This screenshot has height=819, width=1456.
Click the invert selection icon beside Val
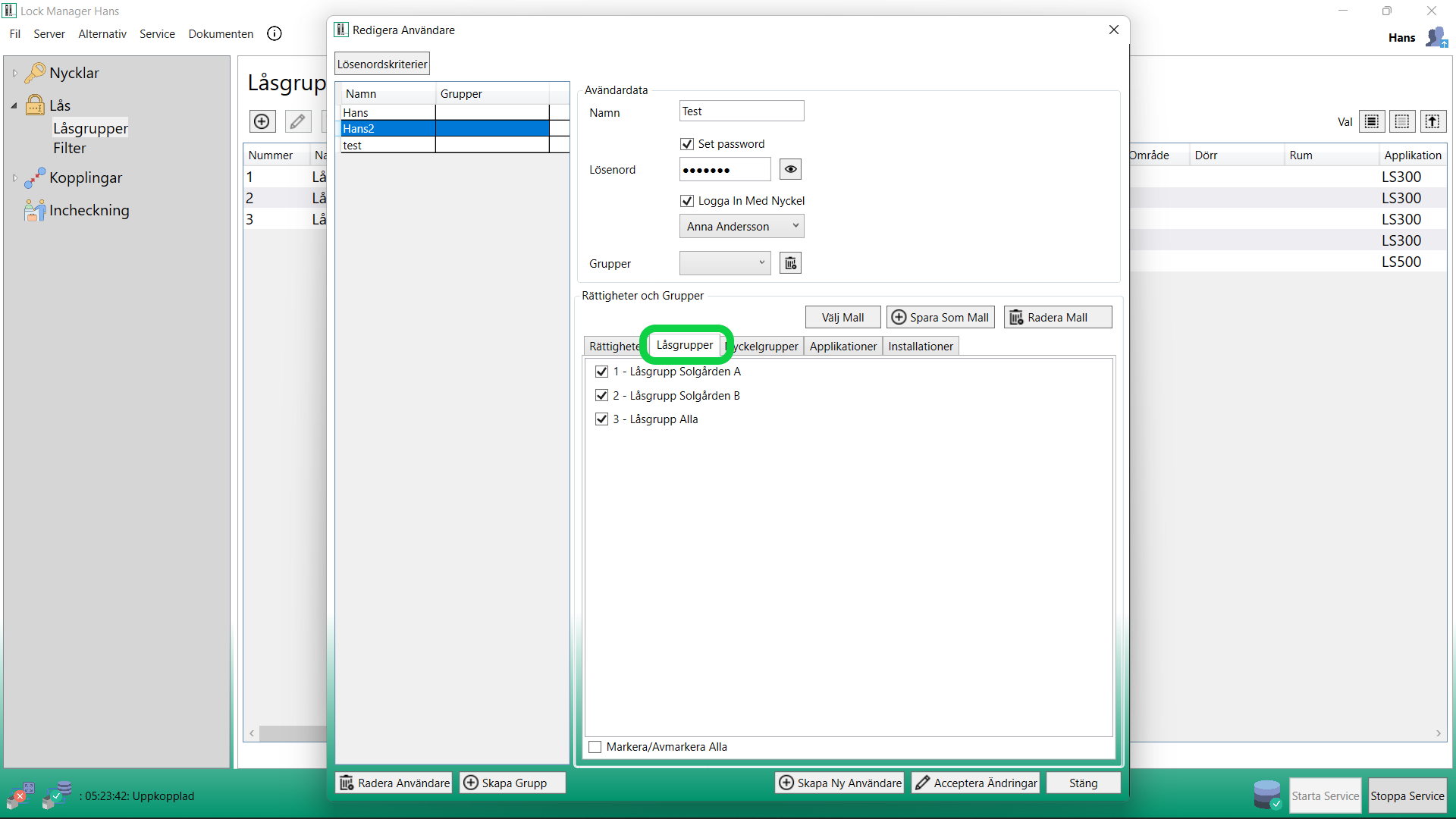(1432, 121)
